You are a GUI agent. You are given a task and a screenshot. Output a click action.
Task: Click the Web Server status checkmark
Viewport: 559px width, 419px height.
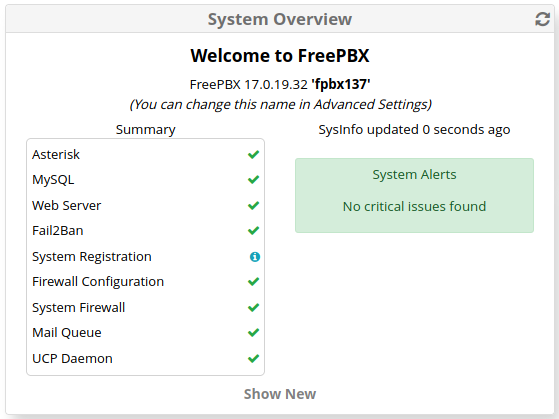pos(253,206)
